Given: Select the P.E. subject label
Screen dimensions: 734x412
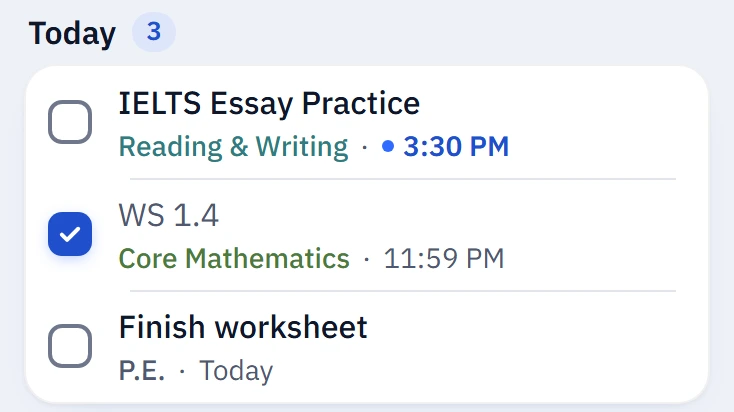Looking at the screenshot, I should [142, 371].
